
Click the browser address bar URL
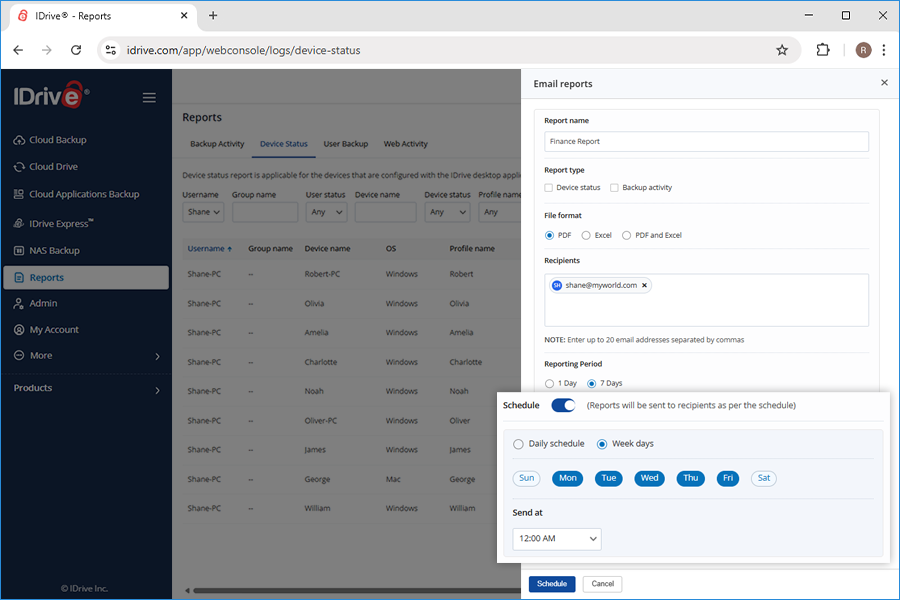(x=243, y=51)
